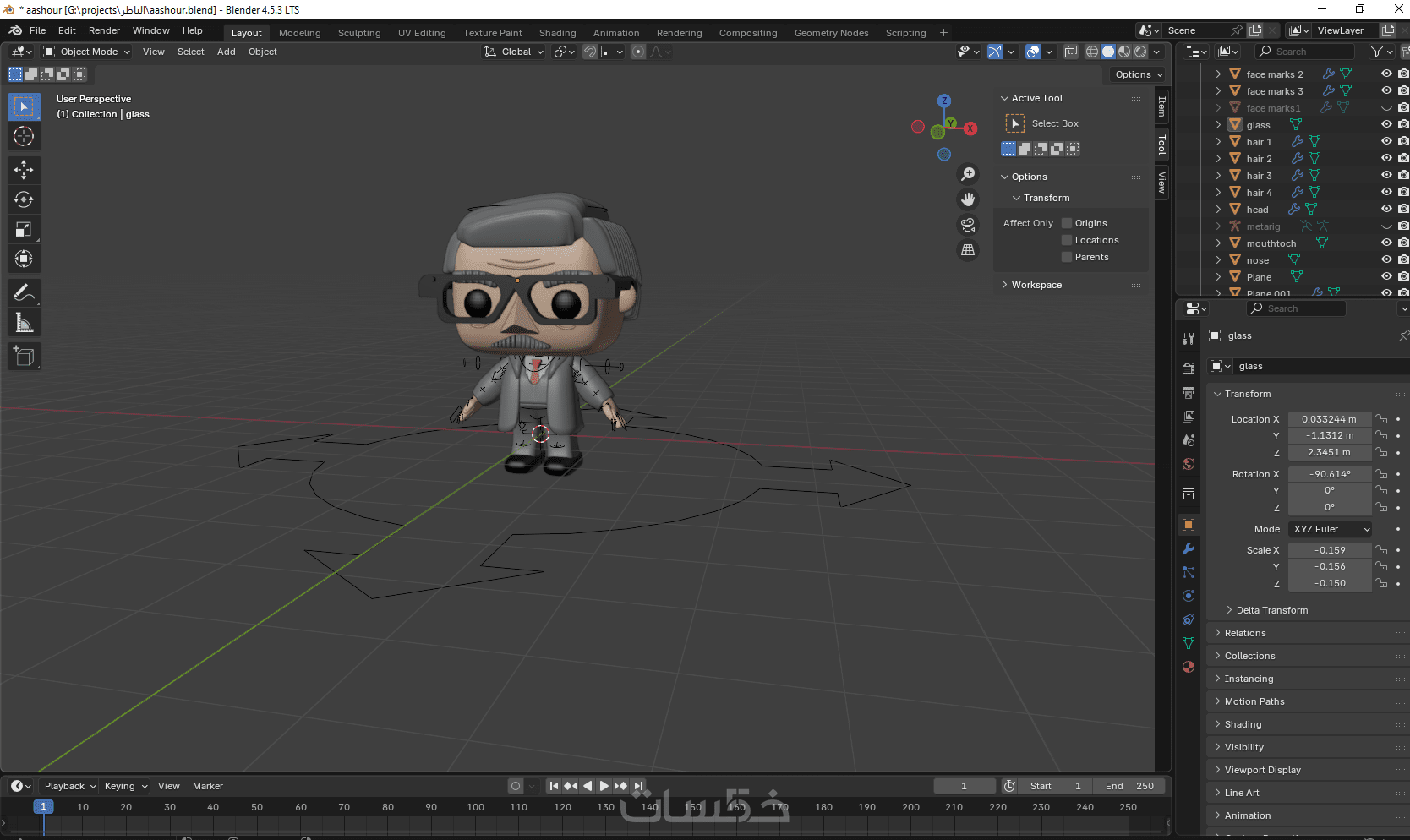The width and height of the screenshot is (1410, 840).
Task: Switch to the Modeling workspace tab
Action: pyautogui.click(x=300, y=33)
